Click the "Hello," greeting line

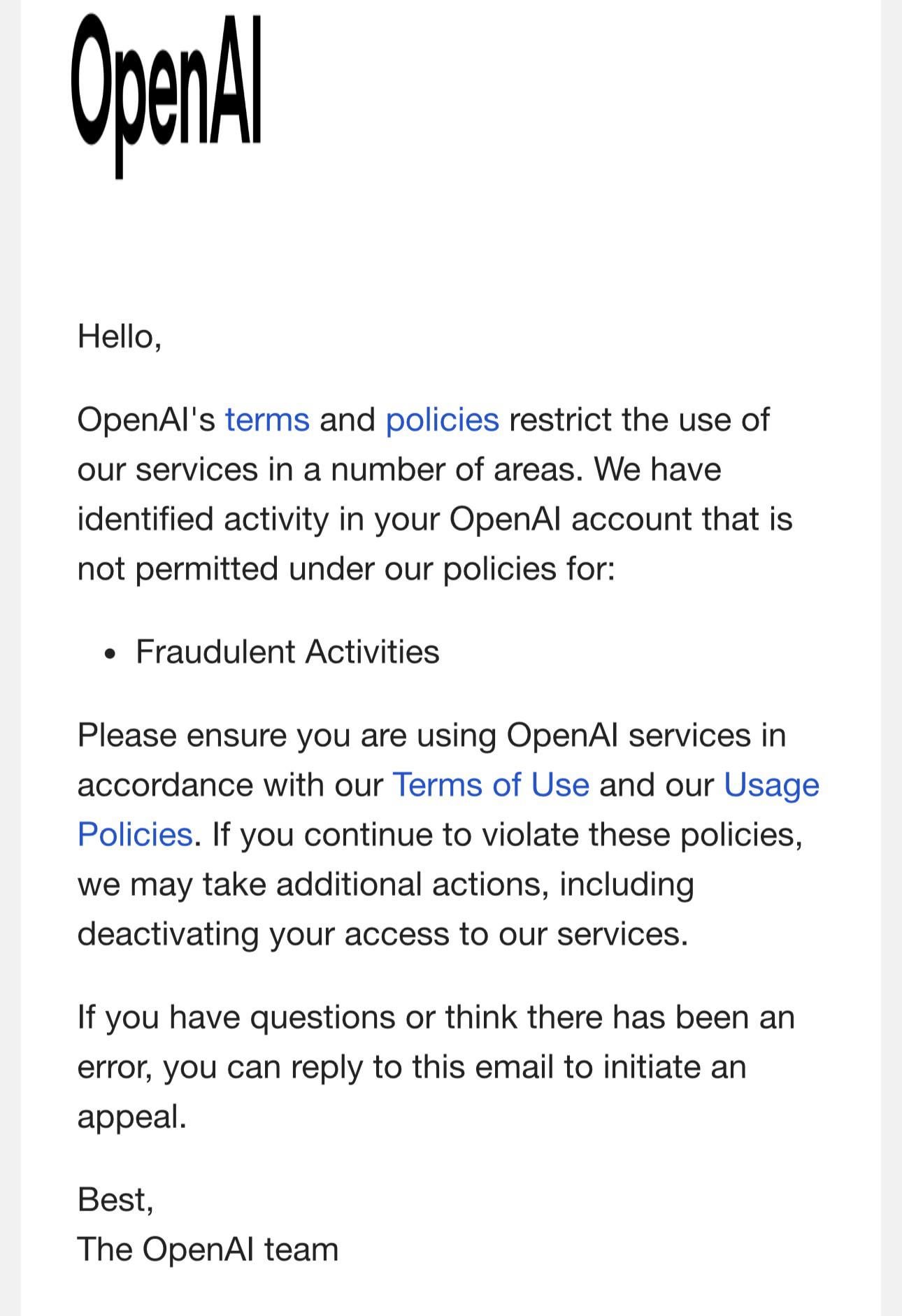click(120, 336)
